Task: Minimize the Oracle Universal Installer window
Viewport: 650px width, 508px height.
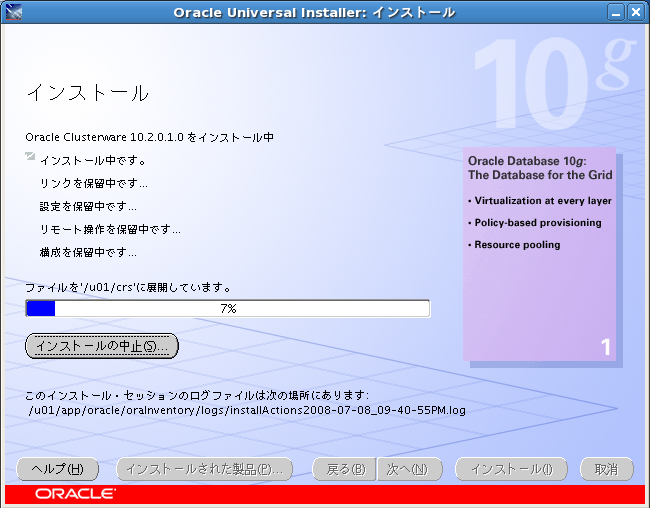Action: coord(616,12)
